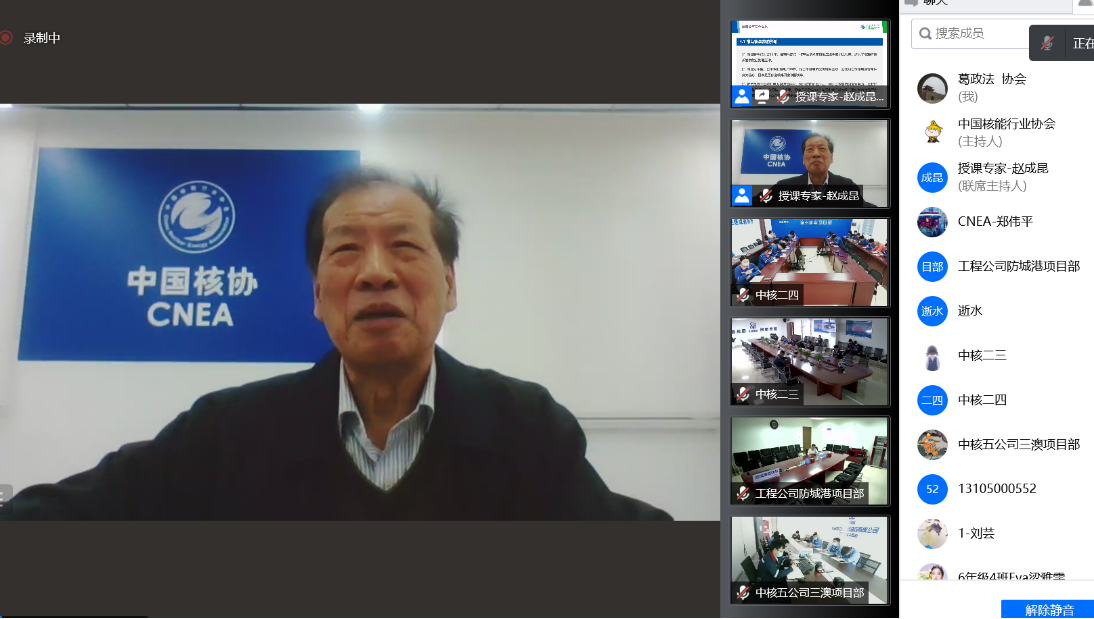
Task: Click the muted mic icon on the 中核二三 thumbnail
Action: 743,394
